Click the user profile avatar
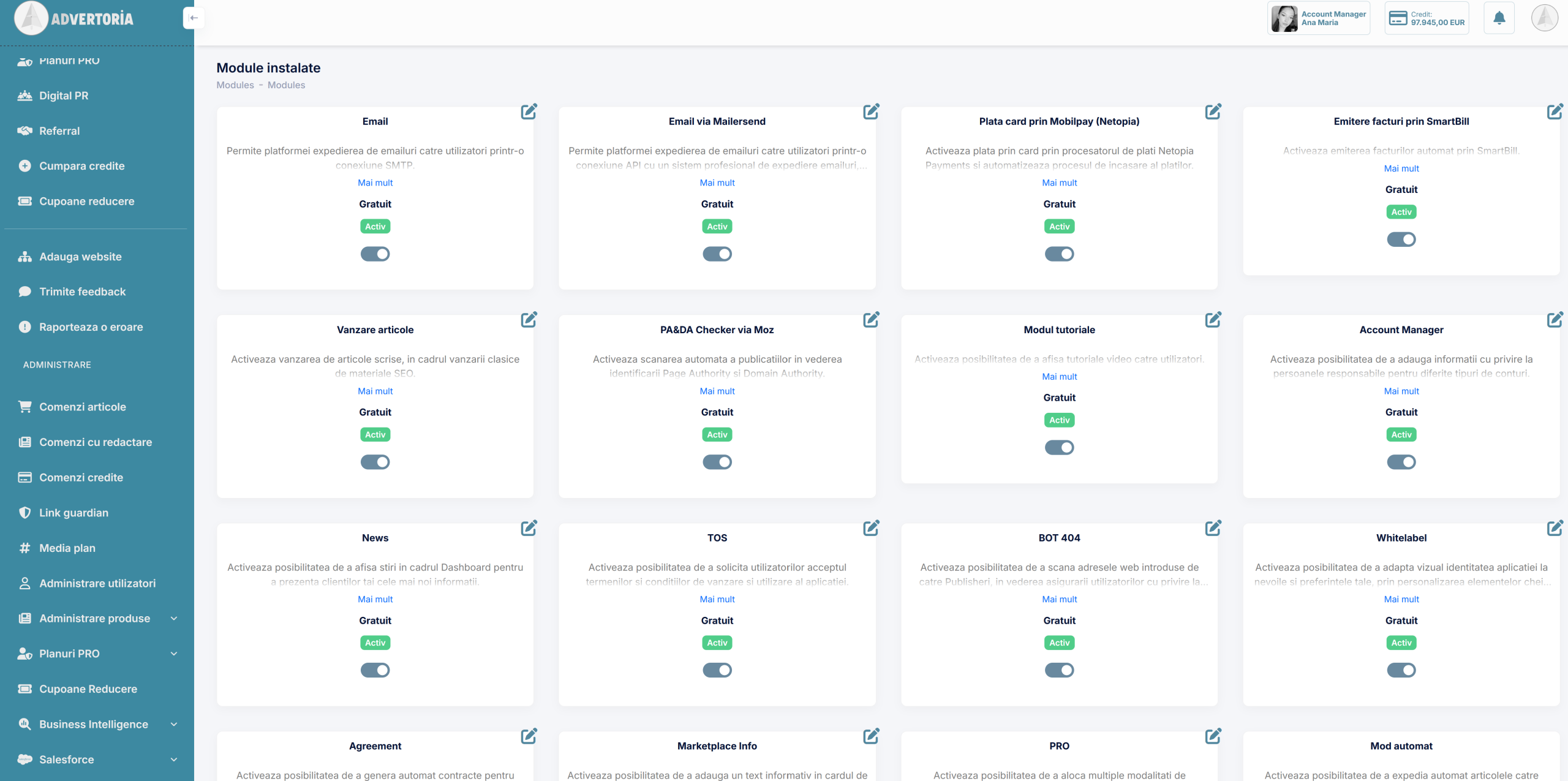This screenshot has width=1568, height=781. (1544, 18)
